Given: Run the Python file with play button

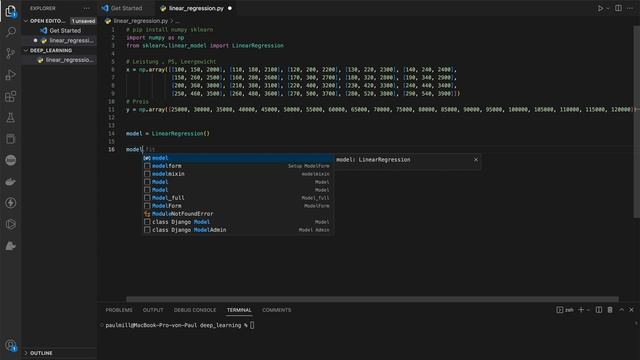Looking at the screenshot, I should pyautogui.click(x=600, y=8).
